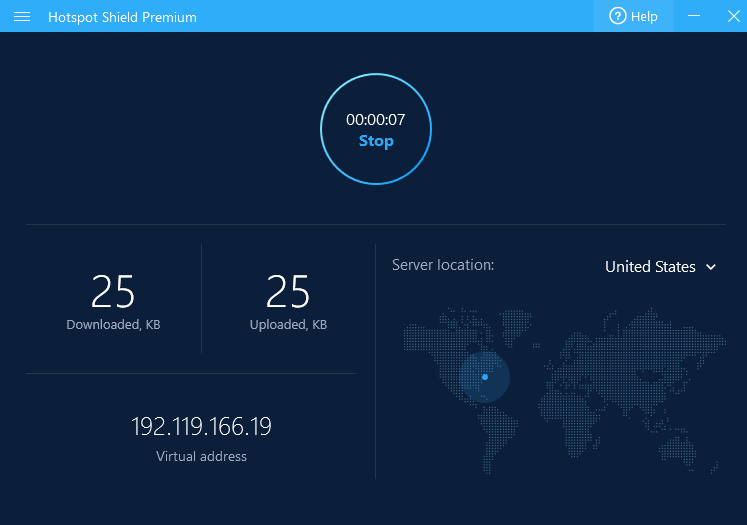Click the Uploaded, KB value 25
The image size is (747, 525).
[x=288, y=292]
